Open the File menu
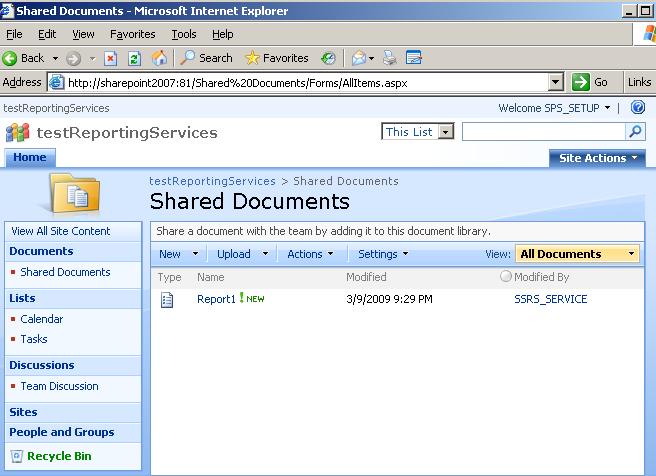656x476 pixels. coord(14,34)
